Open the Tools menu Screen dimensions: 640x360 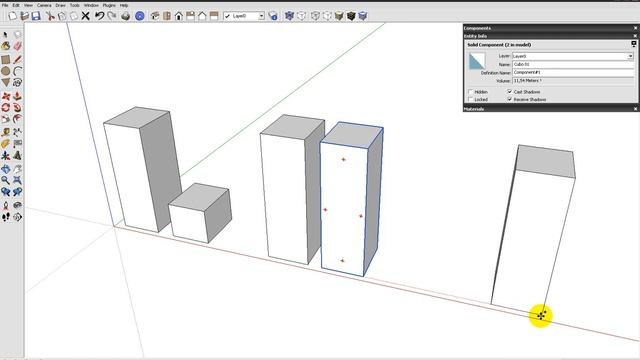click(75, 5)
